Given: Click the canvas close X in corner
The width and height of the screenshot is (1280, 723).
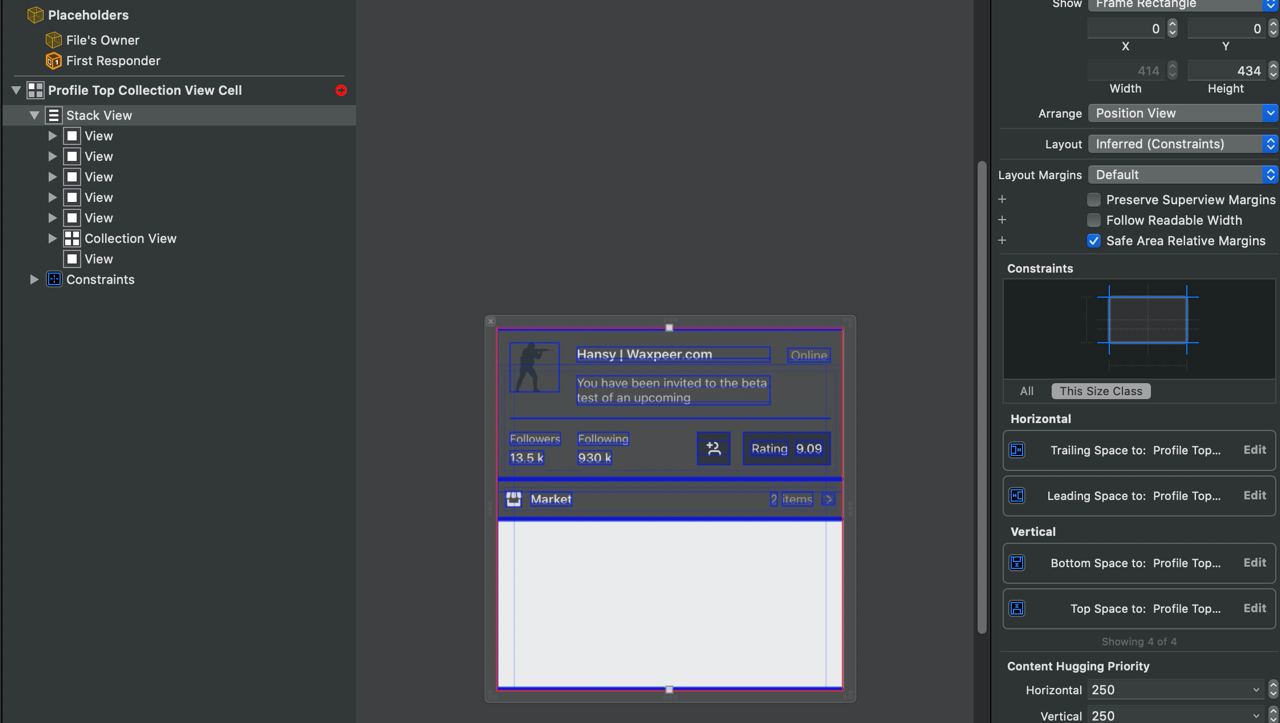Looking at the screenshot, I should click(x=491, y=322).
